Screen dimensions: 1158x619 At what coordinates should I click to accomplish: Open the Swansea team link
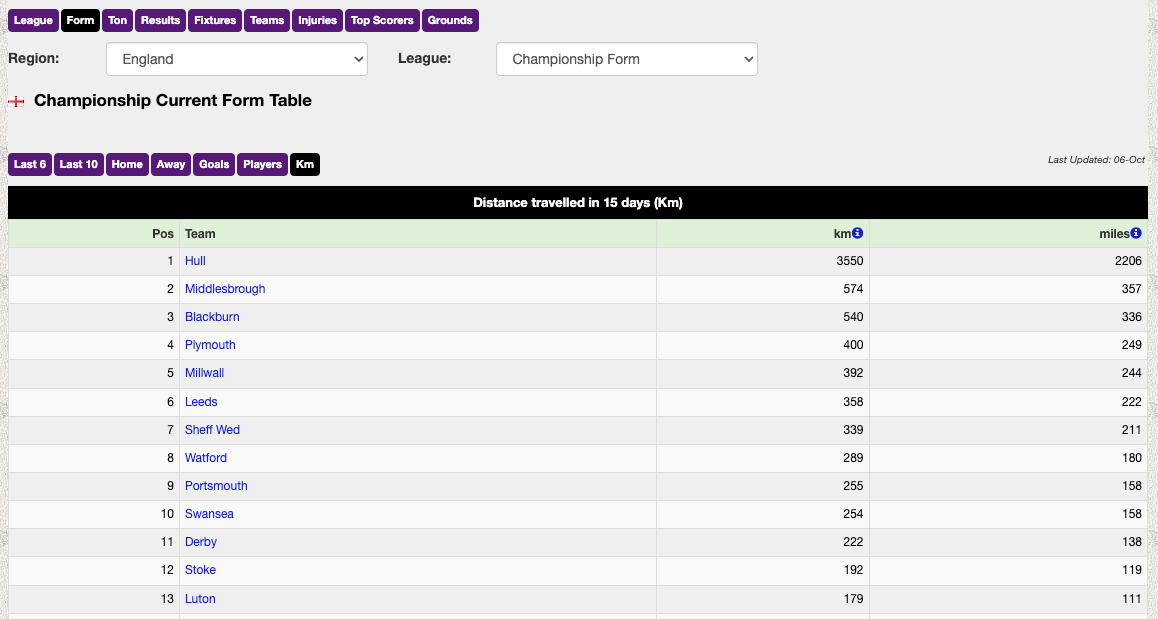(209, 514)
